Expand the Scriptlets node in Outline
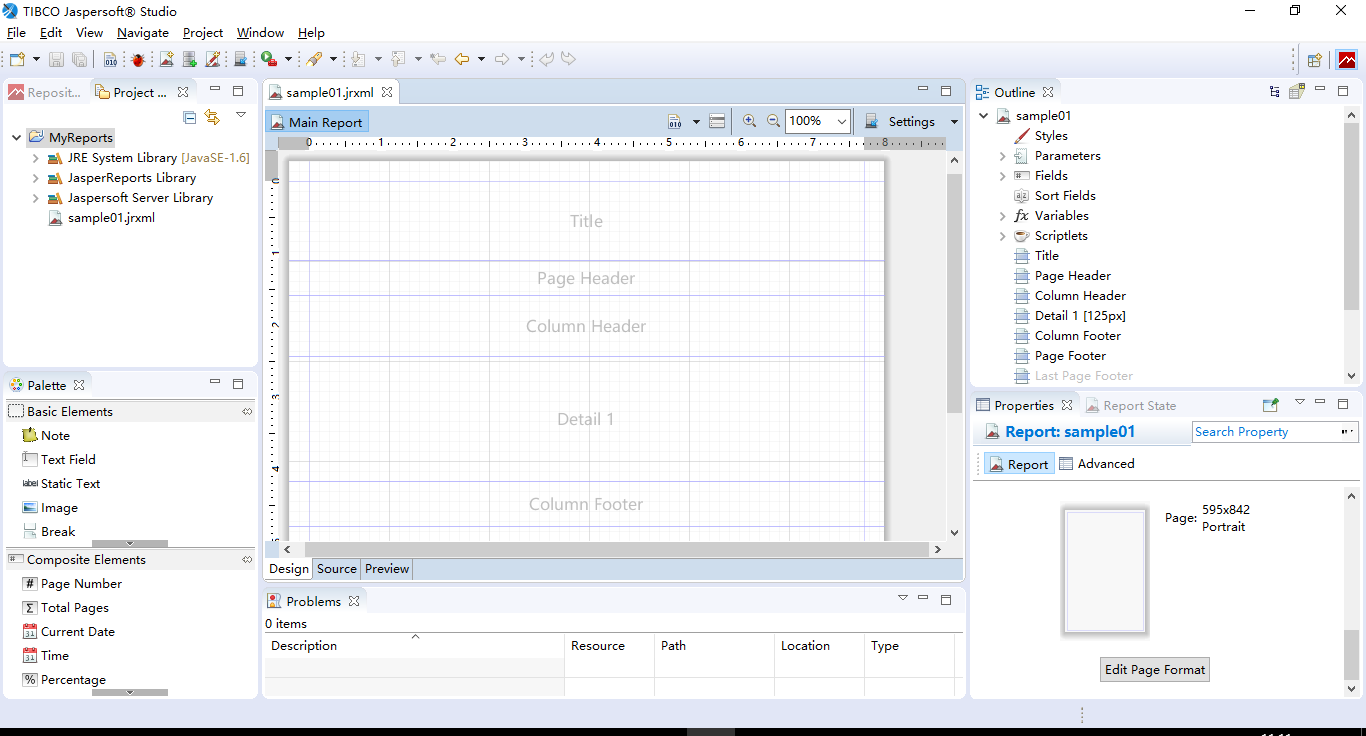 click(x=1003, y=236)
